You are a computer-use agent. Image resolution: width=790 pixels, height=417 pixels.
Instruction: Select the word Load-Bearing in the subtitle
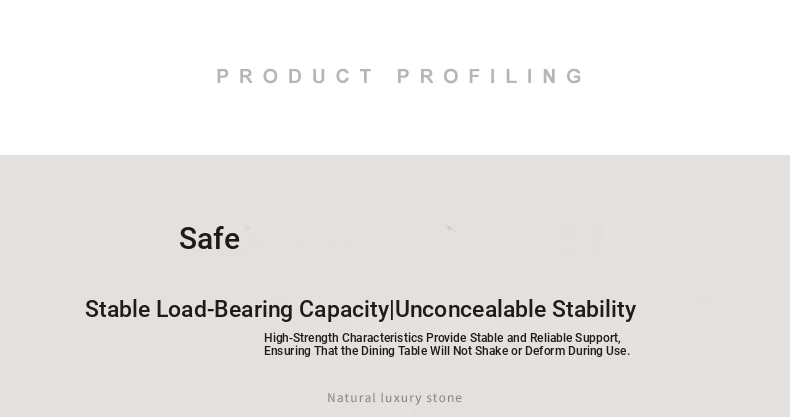coord(224,310)
